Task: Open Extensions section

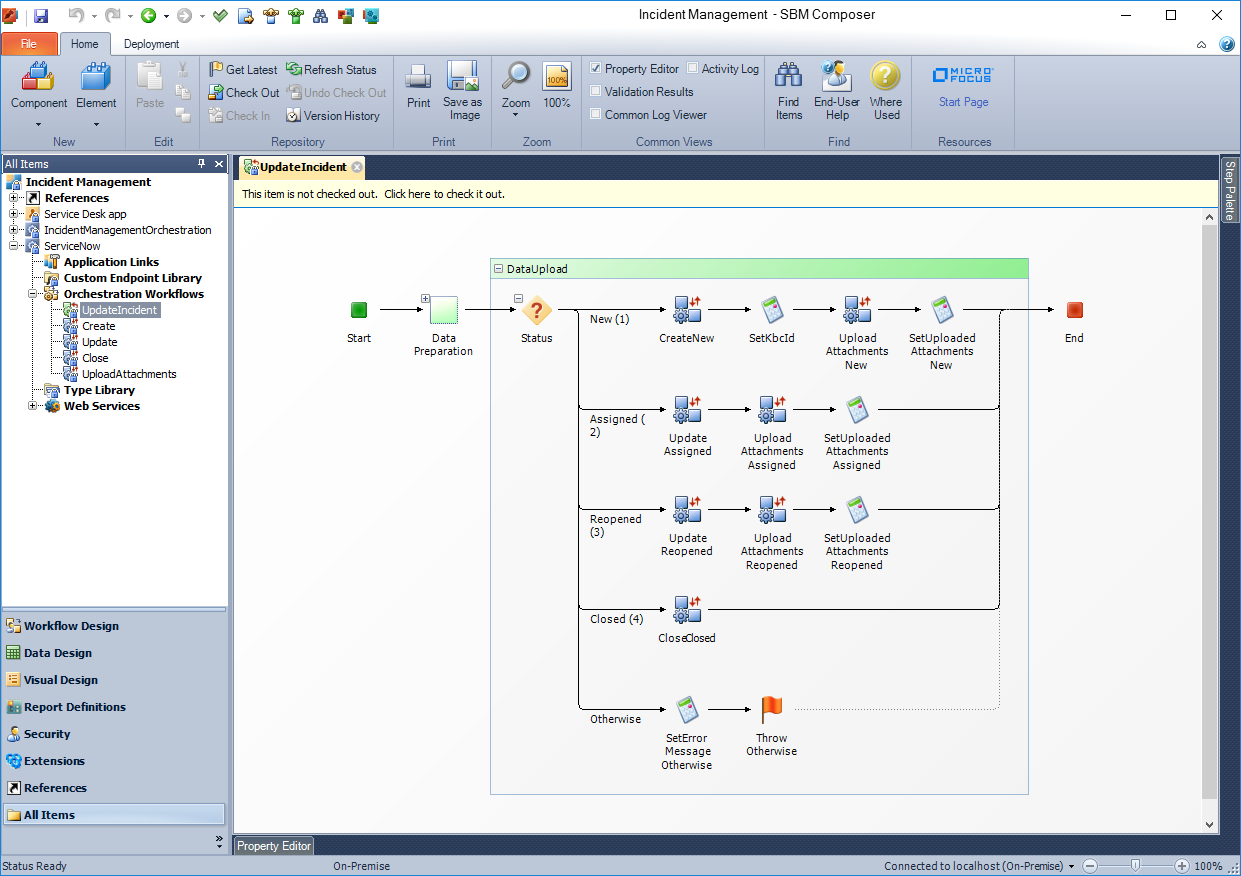Action: point(114,761)
